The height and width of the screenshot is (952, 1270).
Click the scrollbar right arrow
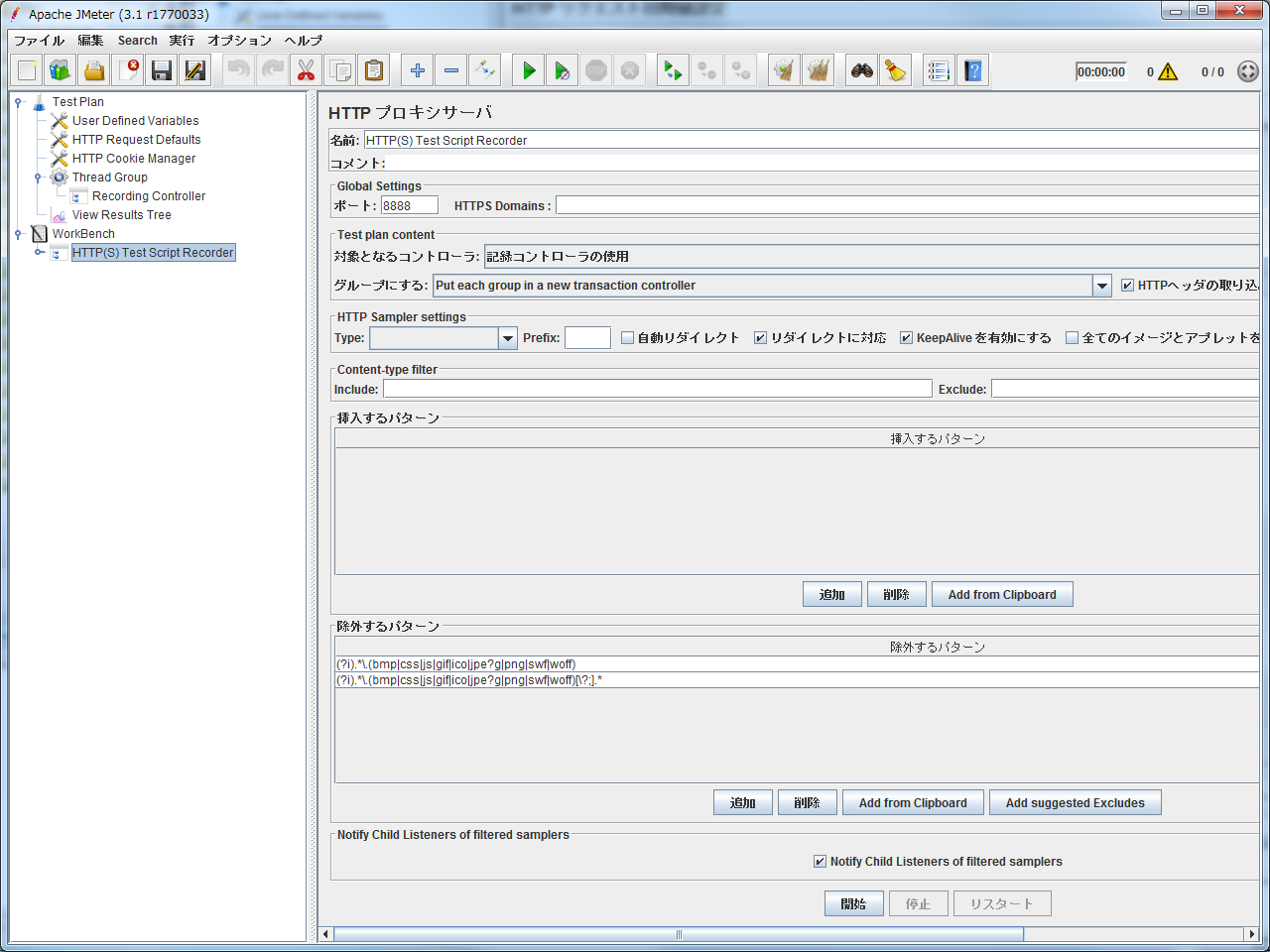pyautogui.click(x=1251, y=934)
